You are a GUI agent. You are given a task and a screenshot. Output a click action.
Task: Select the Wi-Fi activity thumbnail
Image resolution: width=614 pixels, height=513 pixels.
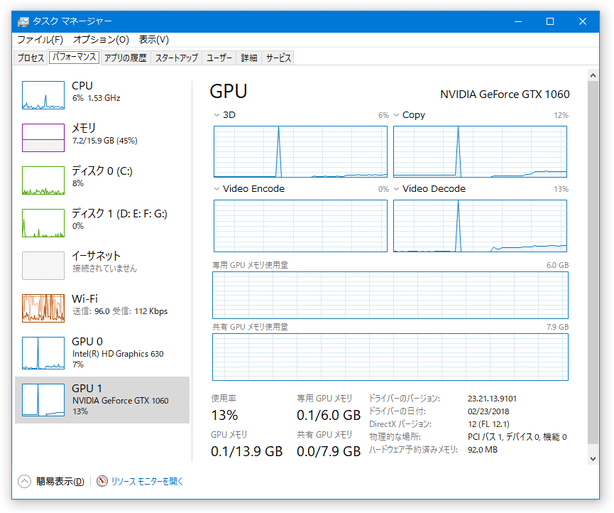(43, 308)
